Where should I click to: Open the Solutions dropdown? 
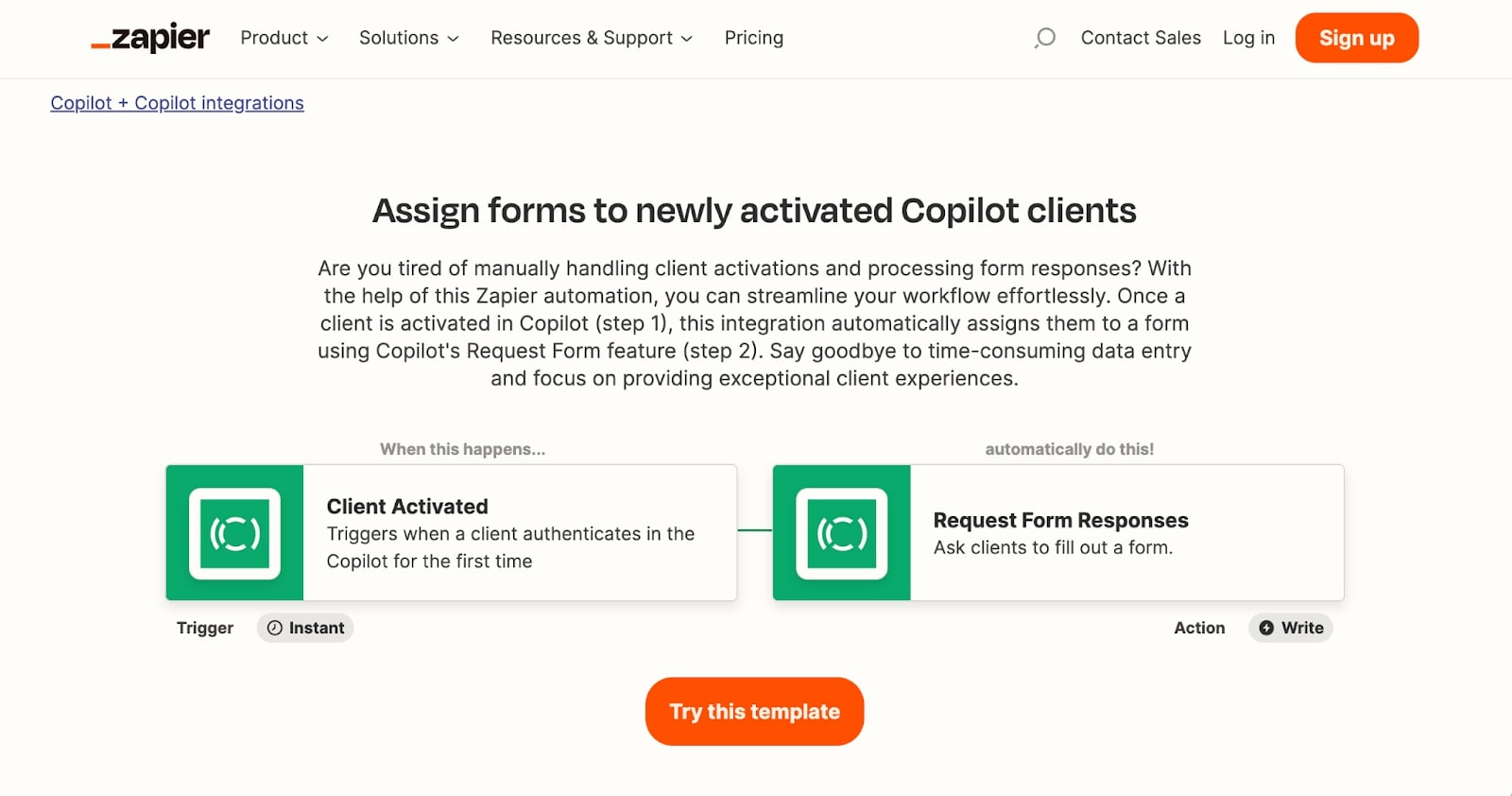407,38
